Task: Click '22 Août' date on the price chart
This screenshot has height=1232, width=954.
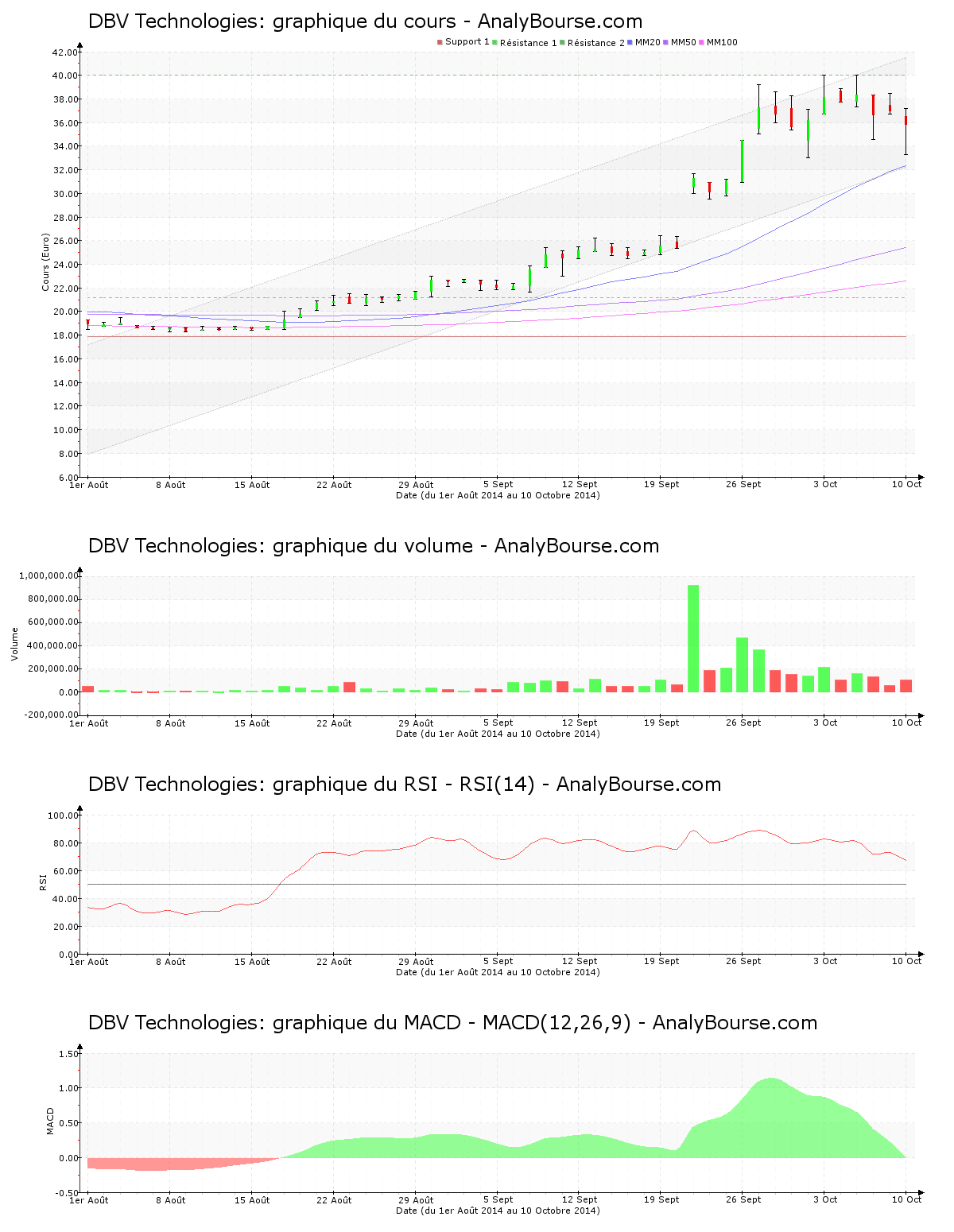Action: pos(334,485)
